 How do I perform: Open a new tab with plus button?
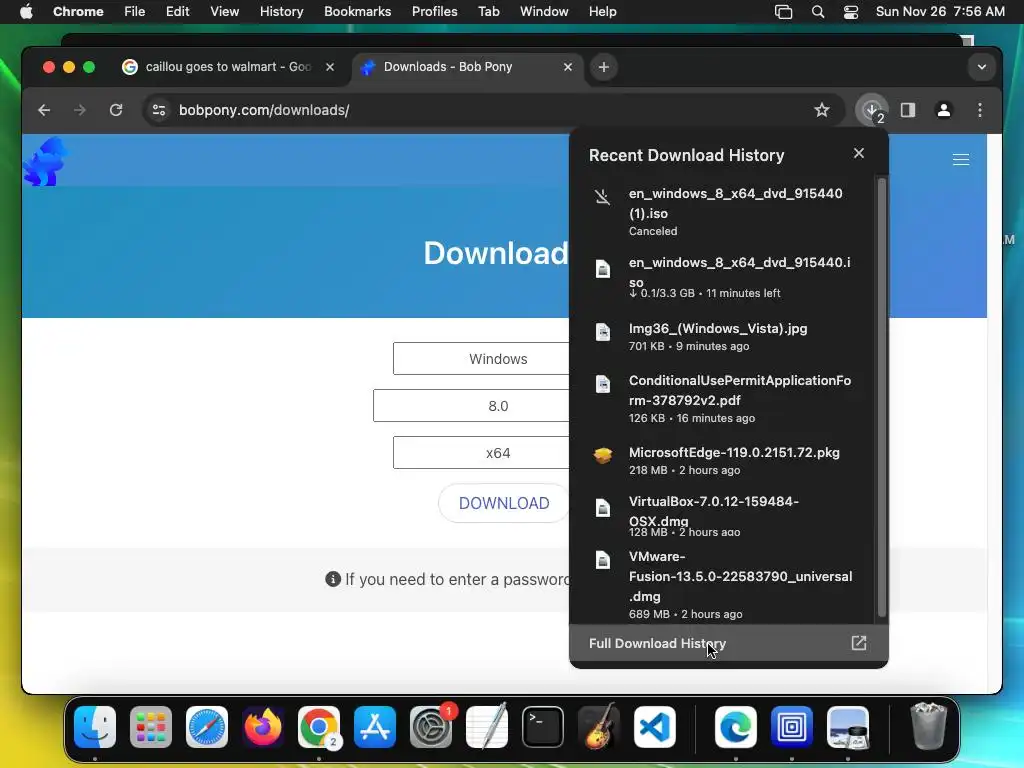(603, 67)
